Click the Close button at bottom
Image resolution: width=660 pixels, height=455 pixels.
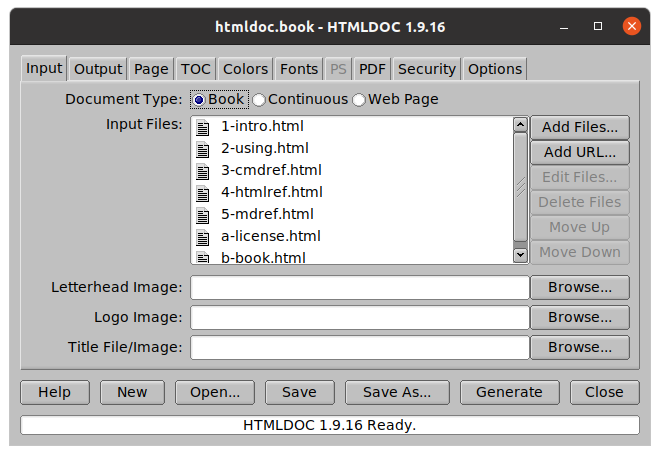coord(604,392)
